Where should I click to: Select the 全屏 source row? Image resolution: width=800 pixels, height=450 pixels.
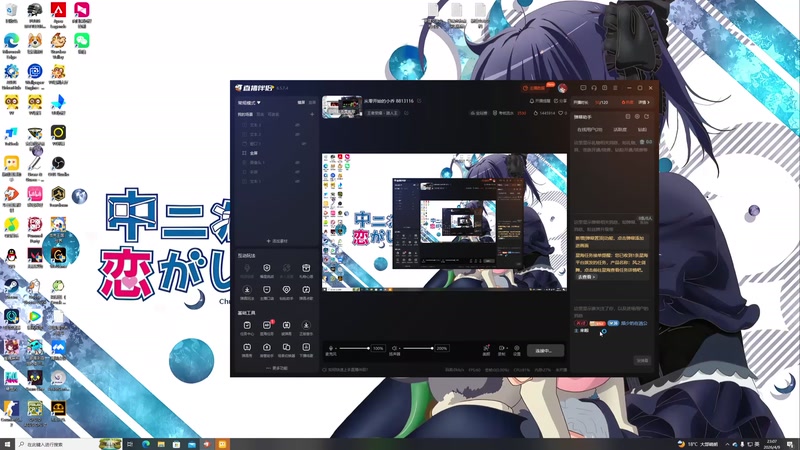click(x=276, y=153)
